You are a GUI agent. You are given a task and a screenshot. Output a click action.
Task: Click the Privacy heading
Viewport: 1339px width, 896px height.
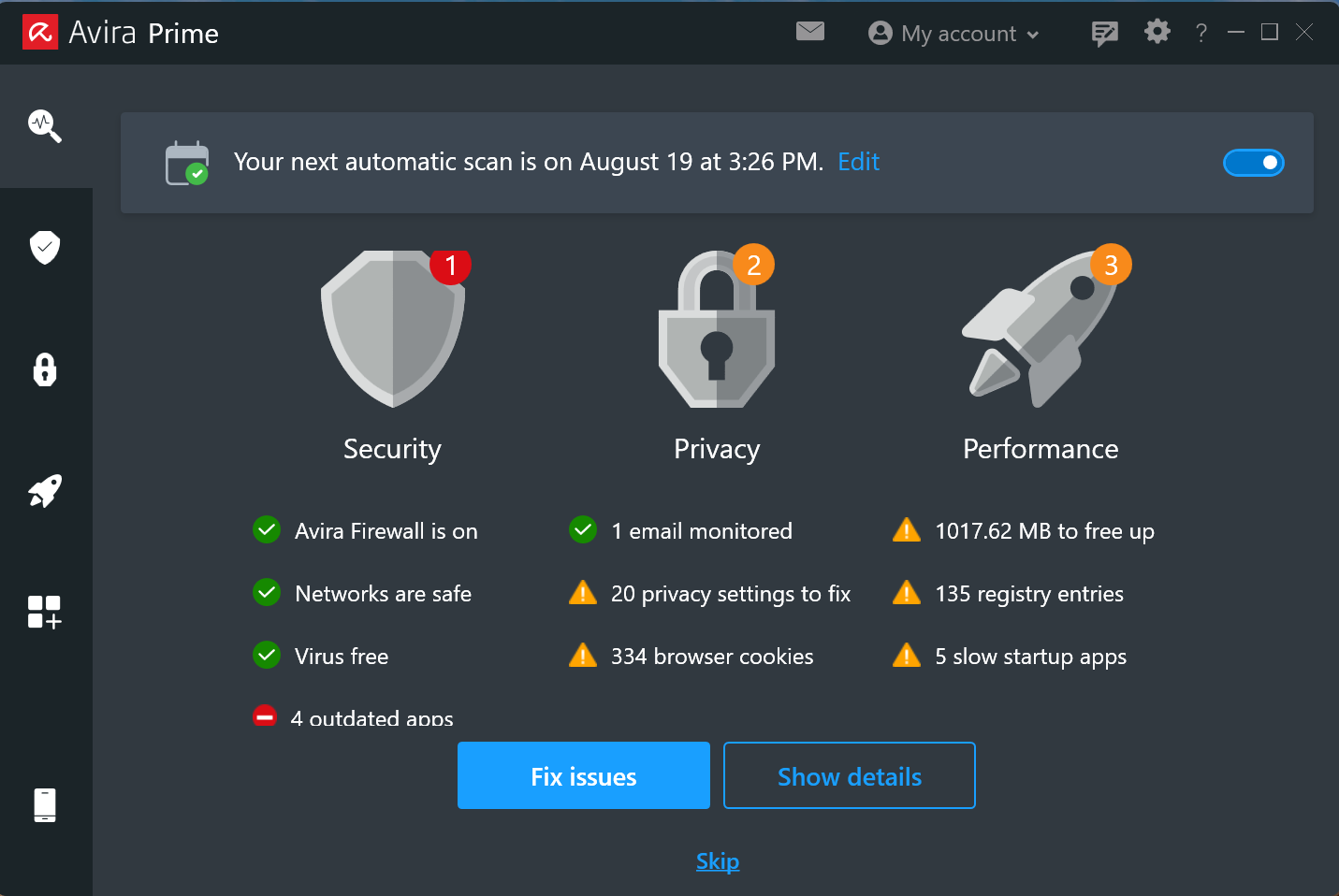(717, 449)
